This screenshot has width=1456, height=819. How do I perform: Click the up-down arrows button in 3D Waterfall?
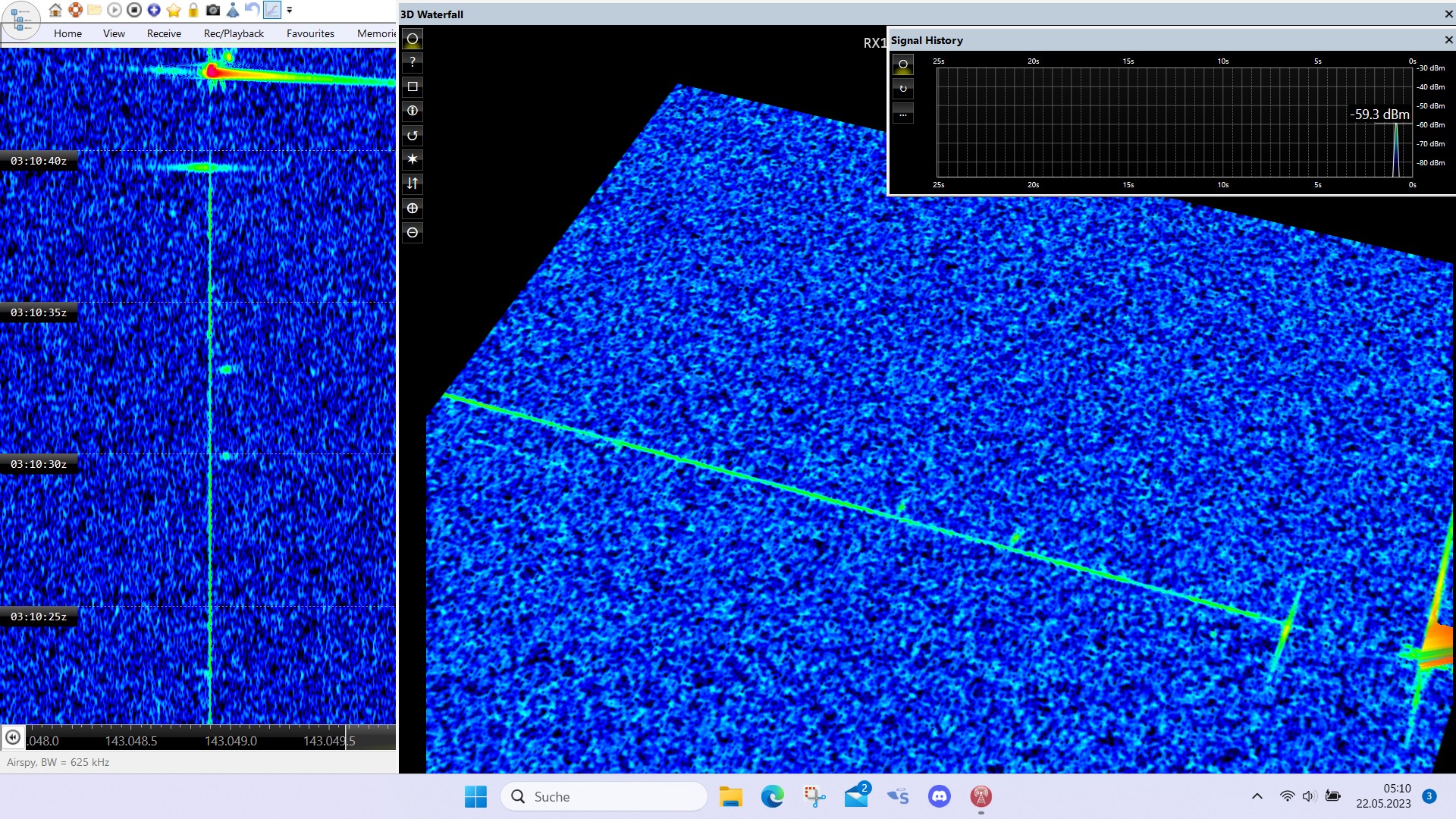coord(413,184)
